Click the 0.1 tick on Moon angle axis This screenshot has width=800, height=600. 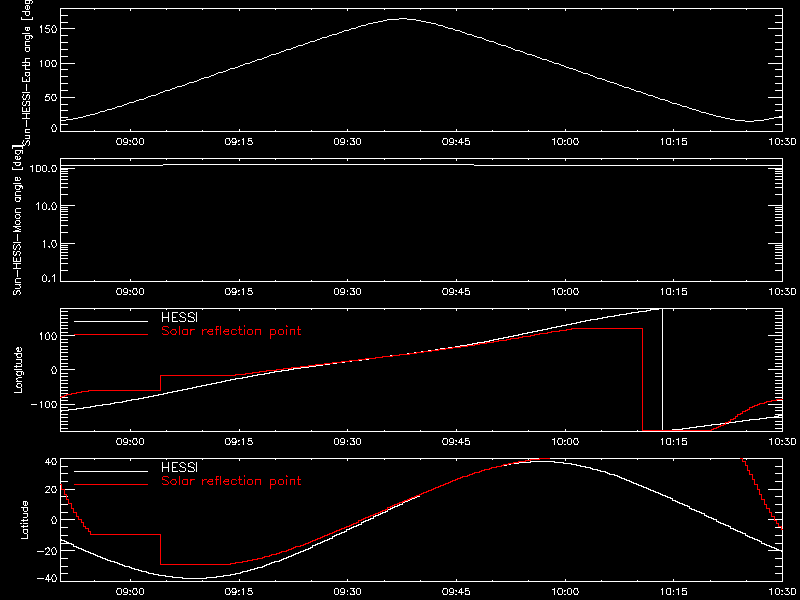50,279
